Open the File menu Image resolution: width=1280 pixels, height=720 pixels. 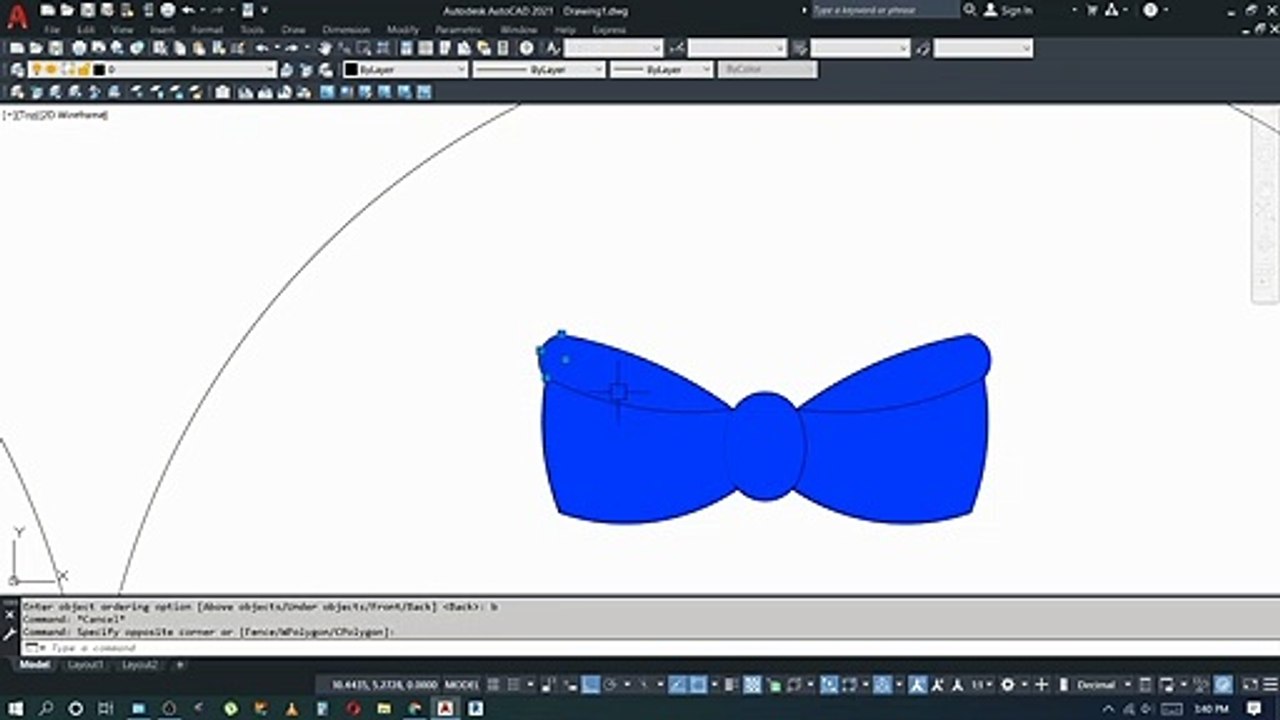click(52, 30)
